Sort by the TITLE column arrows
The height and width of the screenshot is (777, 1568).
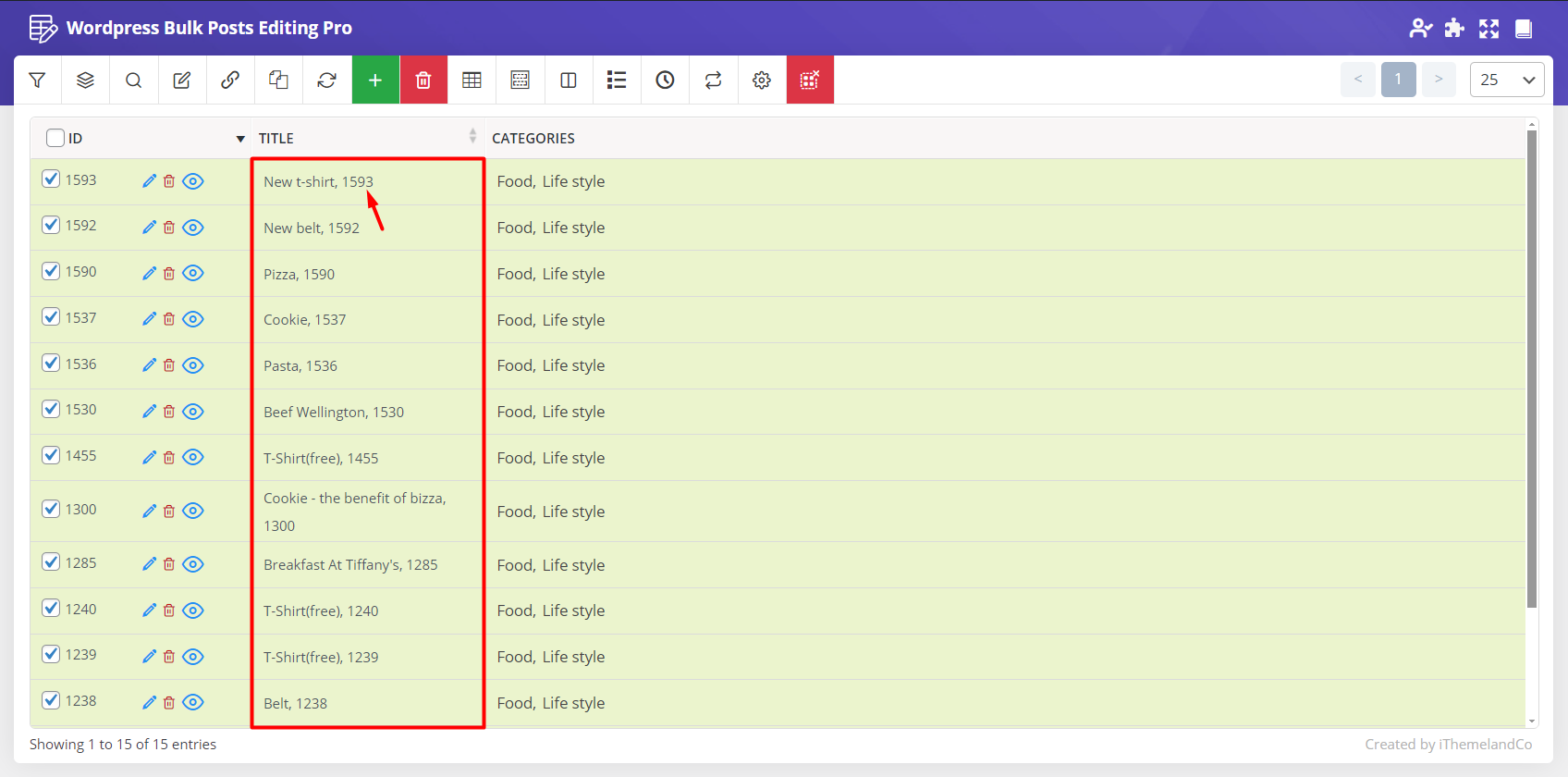(x=472, y=137)
